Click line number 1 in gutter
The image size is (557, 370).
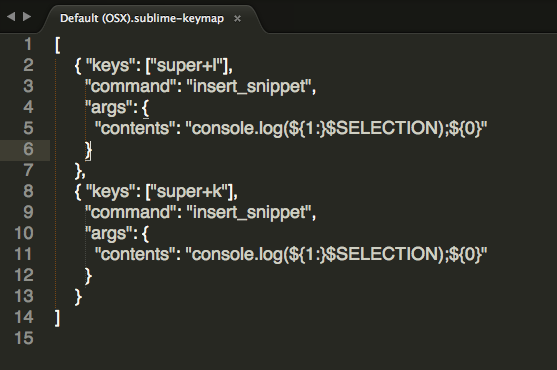coord(28,44)
